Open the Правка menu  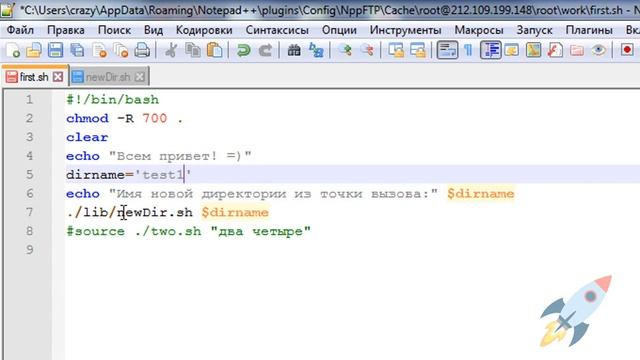pyautogui.click(x=66, y=30)
